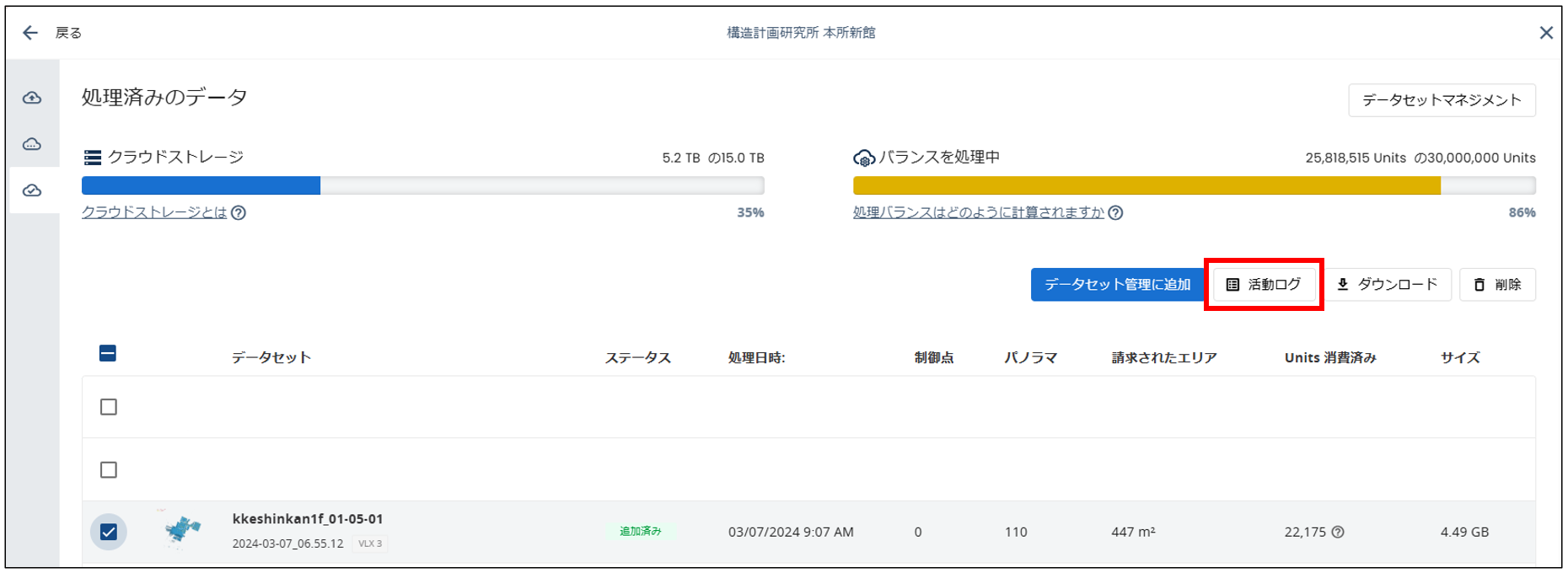Click the kkeshinkan1f dataset thumbnail

pyautogui.click(x=182, y=529)
